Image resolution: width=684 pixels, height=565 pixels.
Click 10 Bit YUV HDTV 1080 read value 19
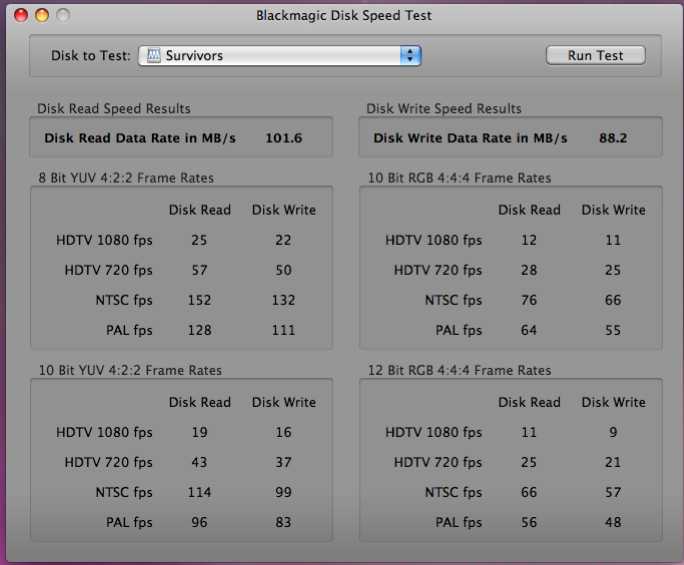(199, 432)
